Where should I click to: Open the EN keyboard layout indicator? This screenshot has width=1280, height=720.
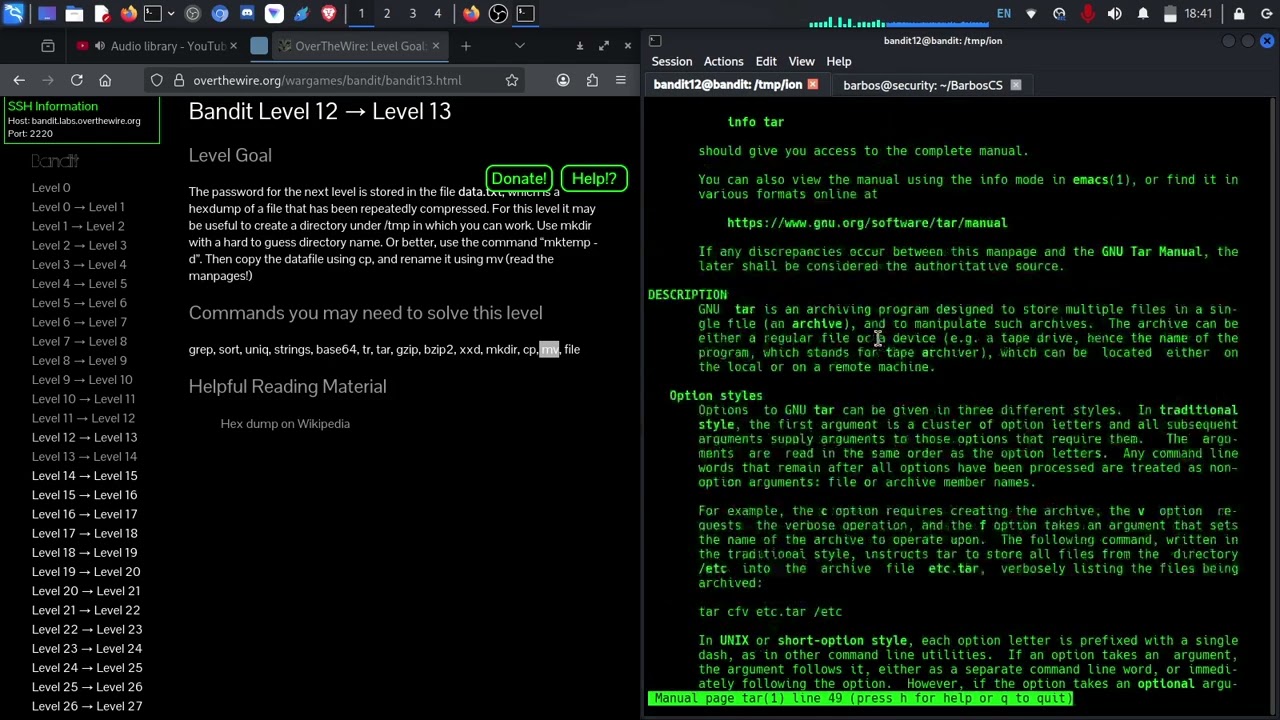1004,14
